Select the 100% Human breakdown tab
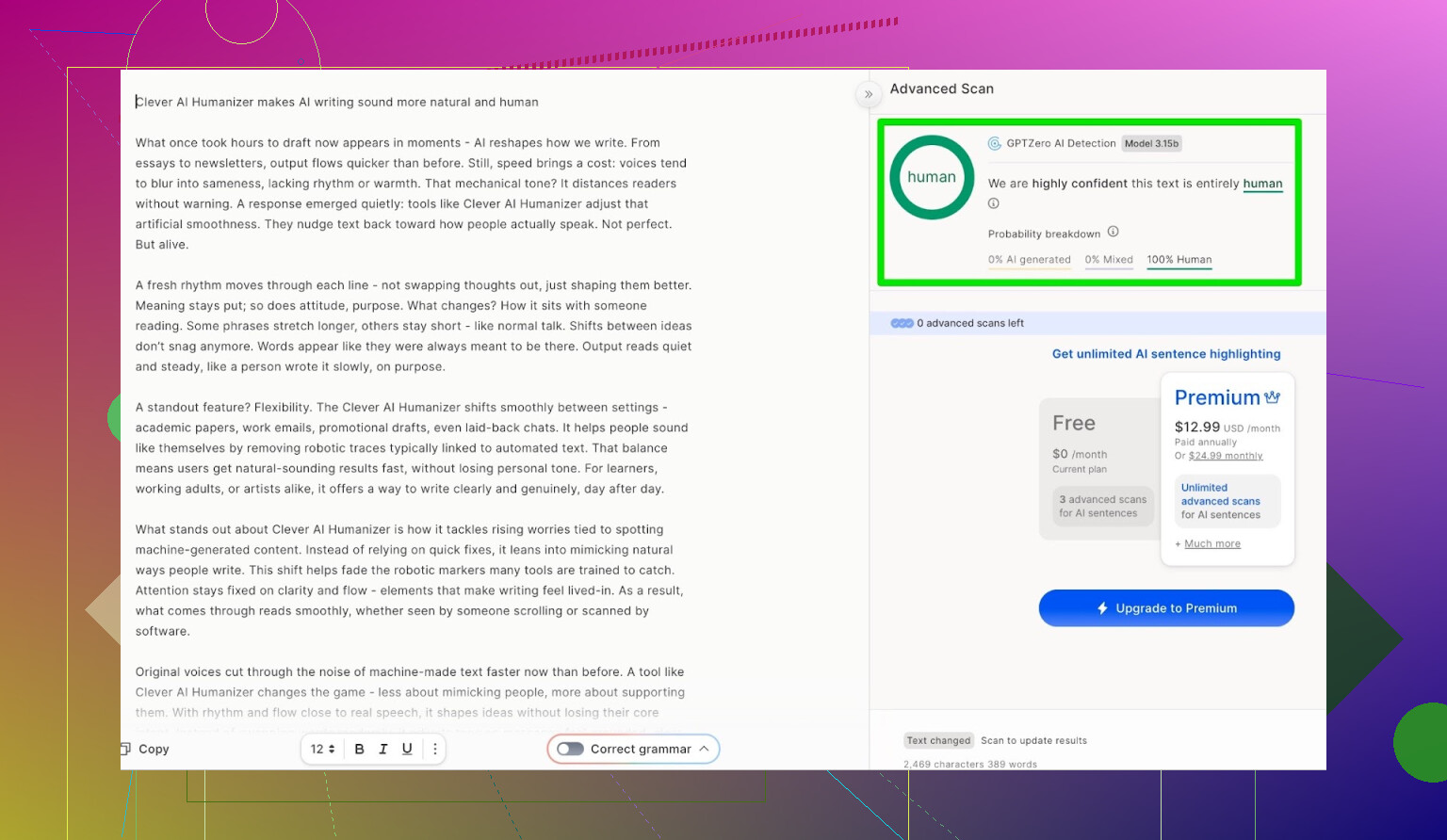This screenshot has height=840, width=1447. pos(1179,260)
